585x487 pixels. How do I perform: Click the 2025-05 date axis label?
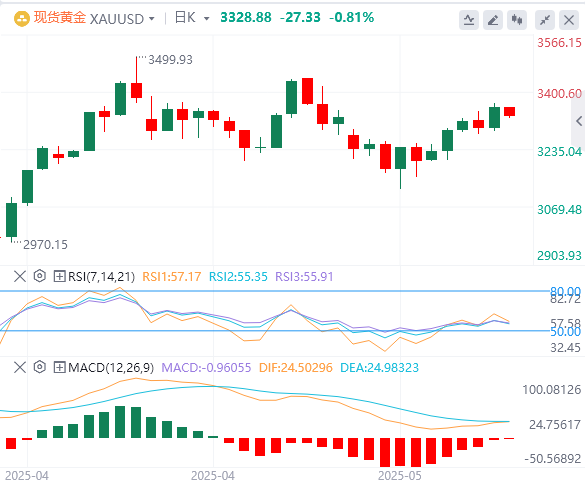click(x=400, y=476)
